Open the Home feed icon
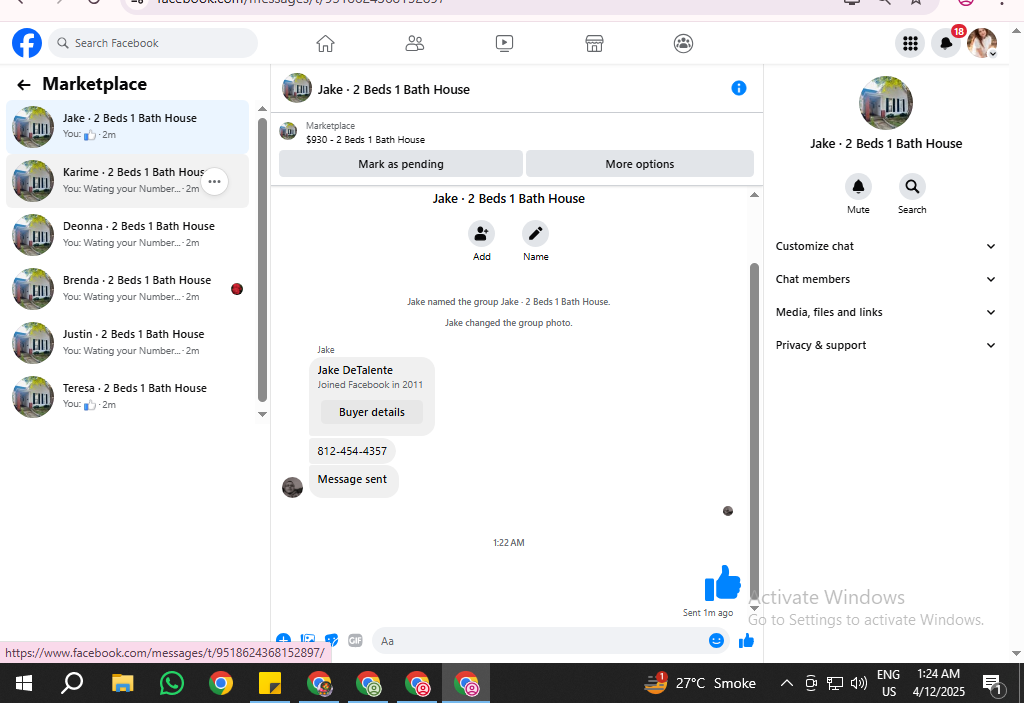The width and height of the screenshot is (1024, 703). (x=325, y=44)
